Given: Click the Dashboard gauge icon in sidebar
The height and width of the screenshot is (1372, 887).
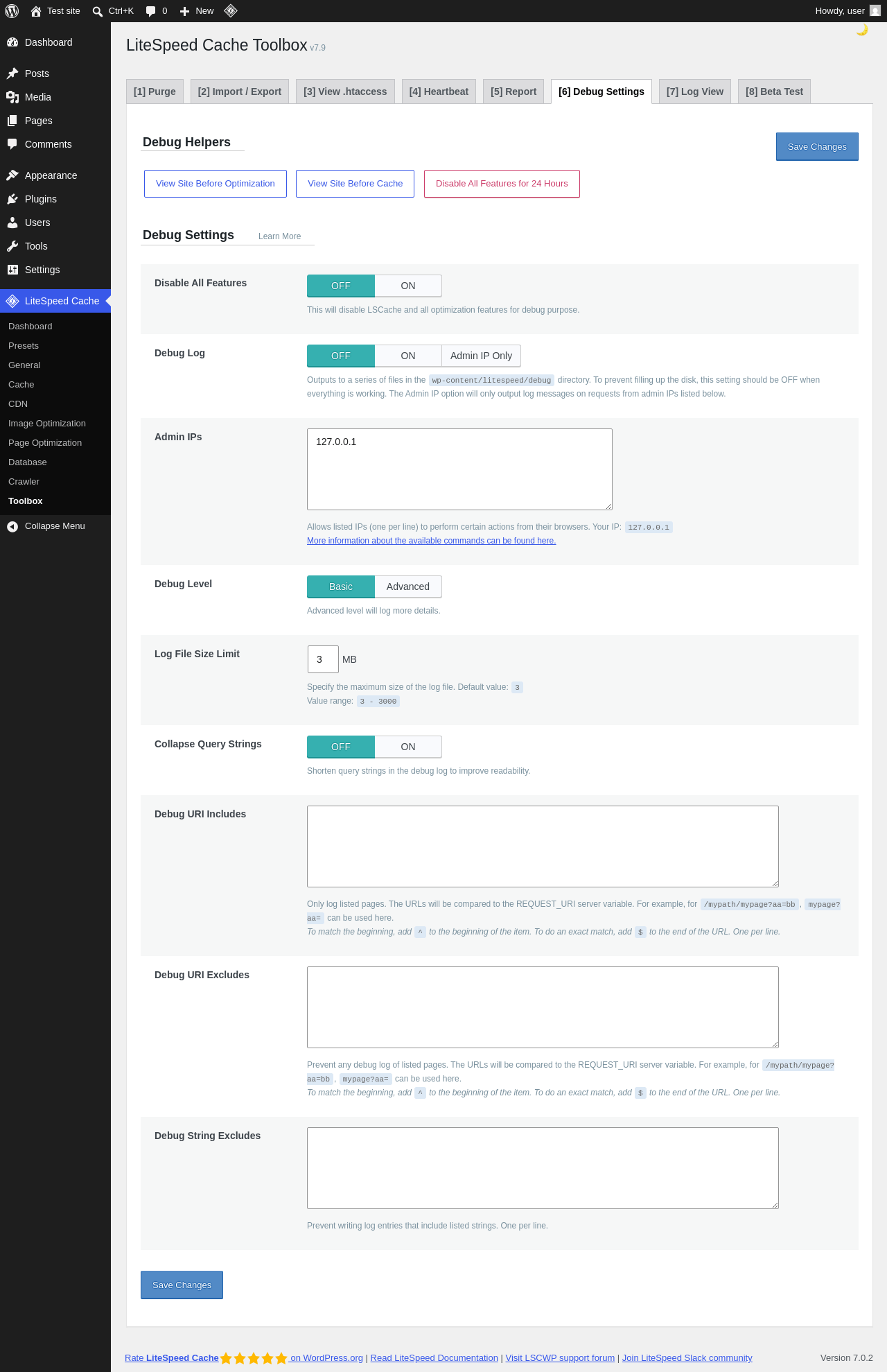Looking at the screenshot, I should point(12,42).
